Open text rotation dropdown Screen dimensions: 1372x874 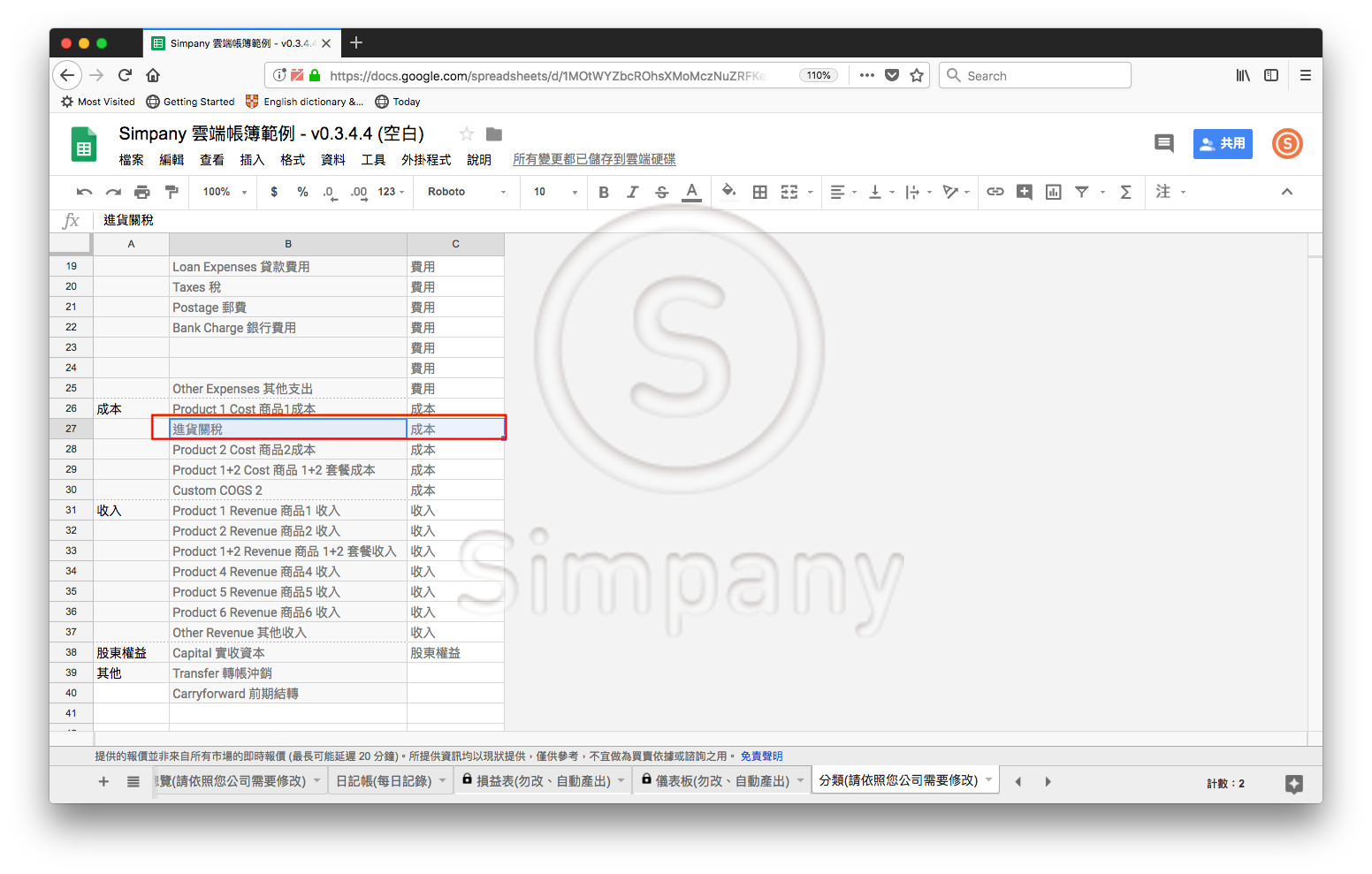coord(956,192)
